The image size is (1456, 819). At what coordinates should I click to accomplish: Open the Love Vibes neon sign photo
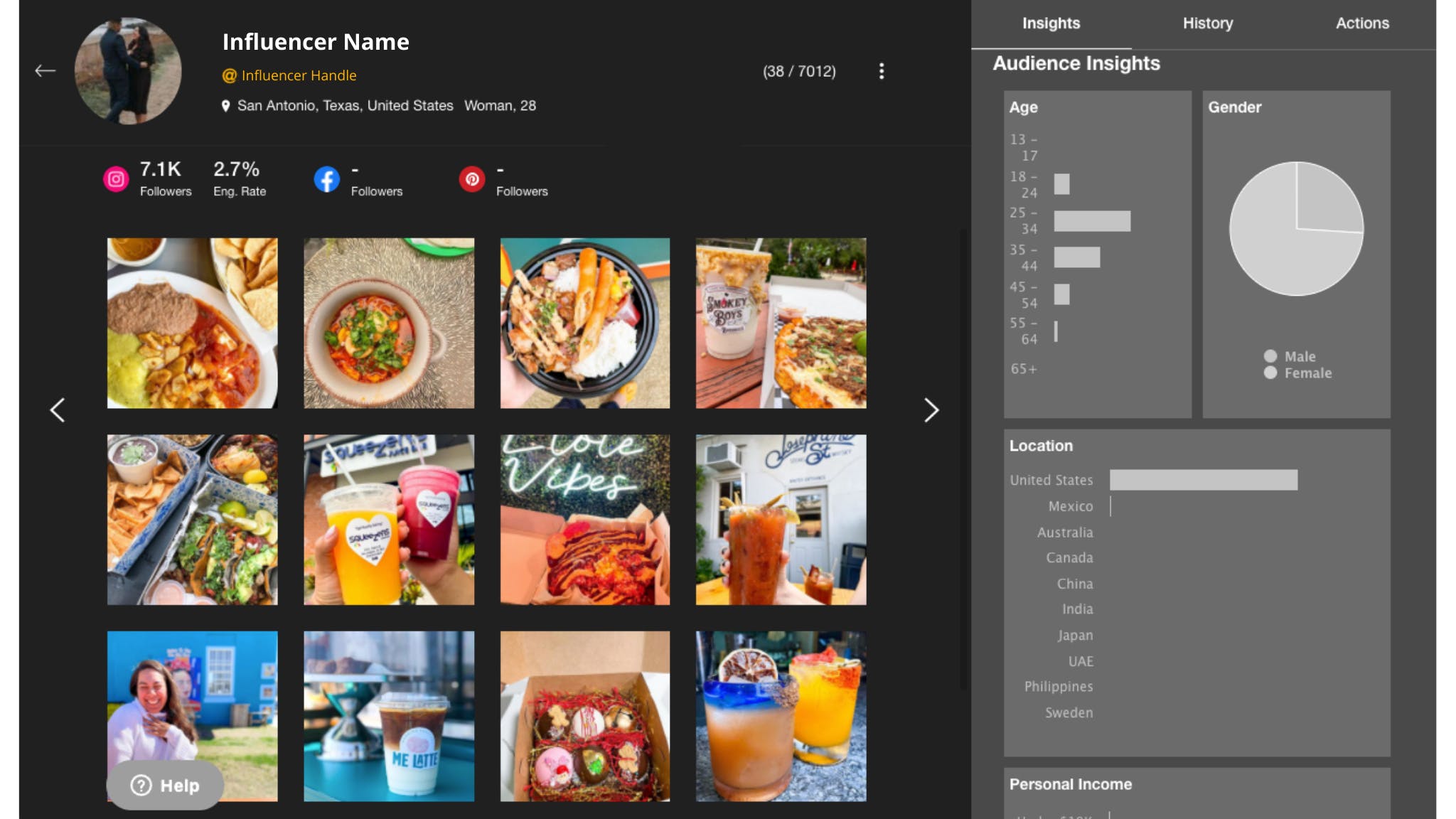tap(584, 520)
